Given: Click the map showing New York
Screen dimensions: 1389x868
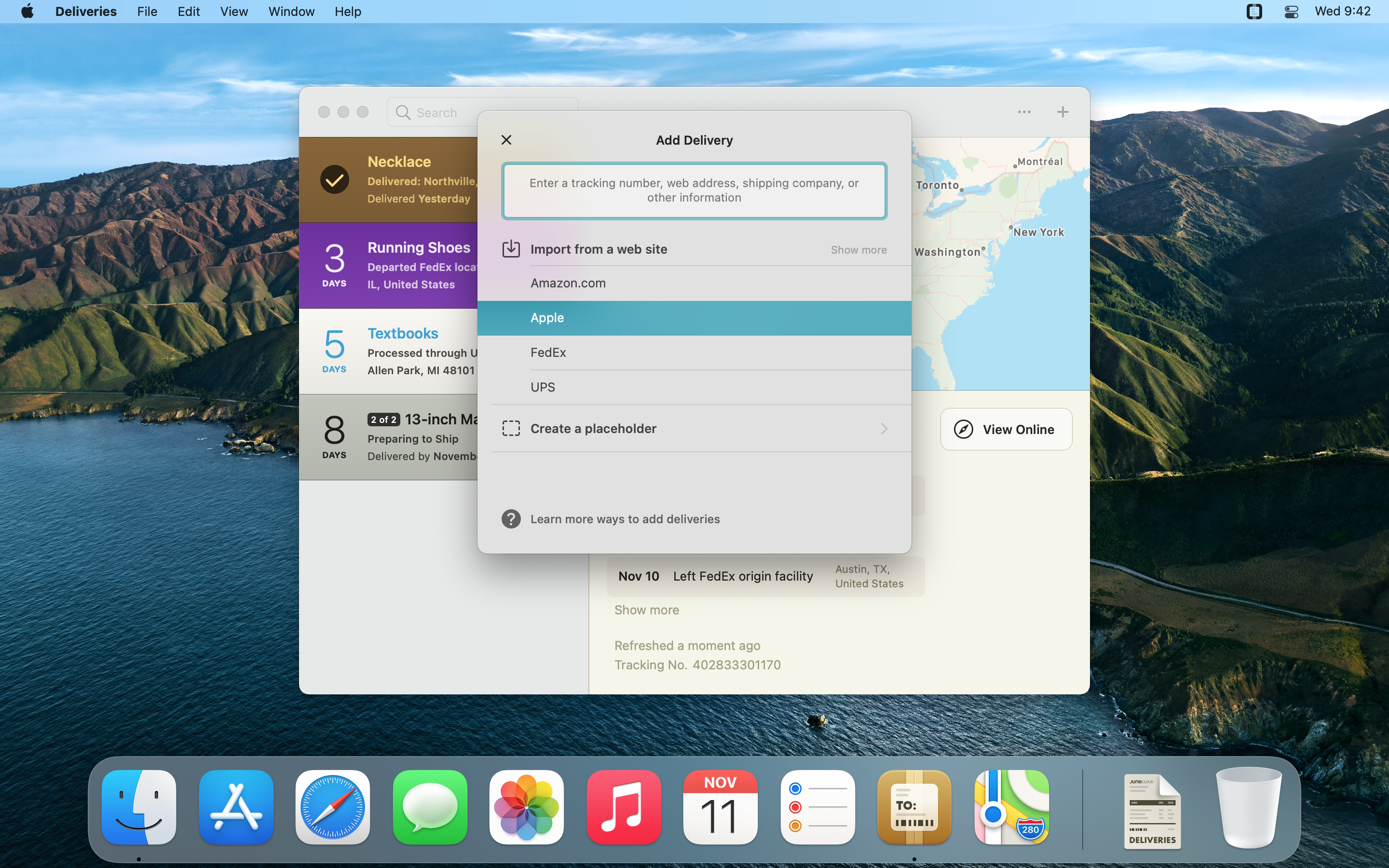Looking at the screenshot, I should [1000, 263].
